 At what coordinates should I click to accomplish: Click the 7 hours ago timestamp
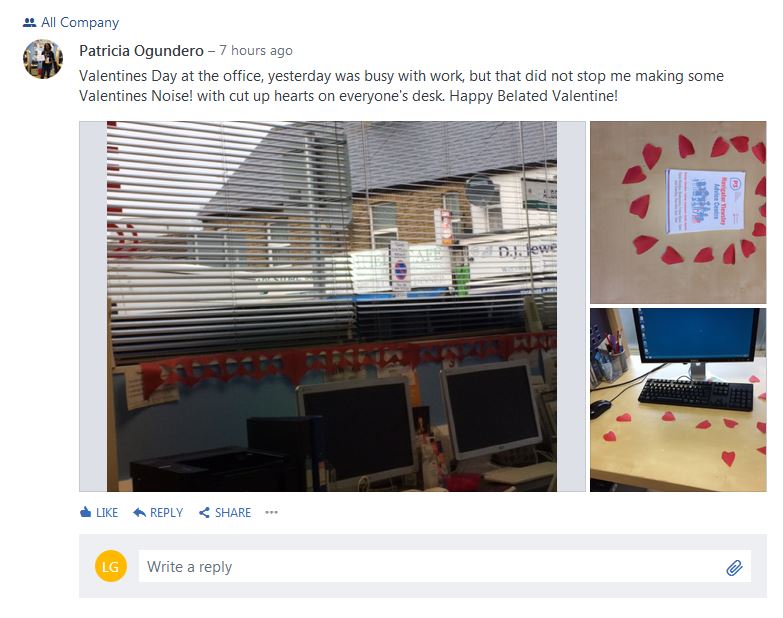pyautogui.click(x=256, y=51)
